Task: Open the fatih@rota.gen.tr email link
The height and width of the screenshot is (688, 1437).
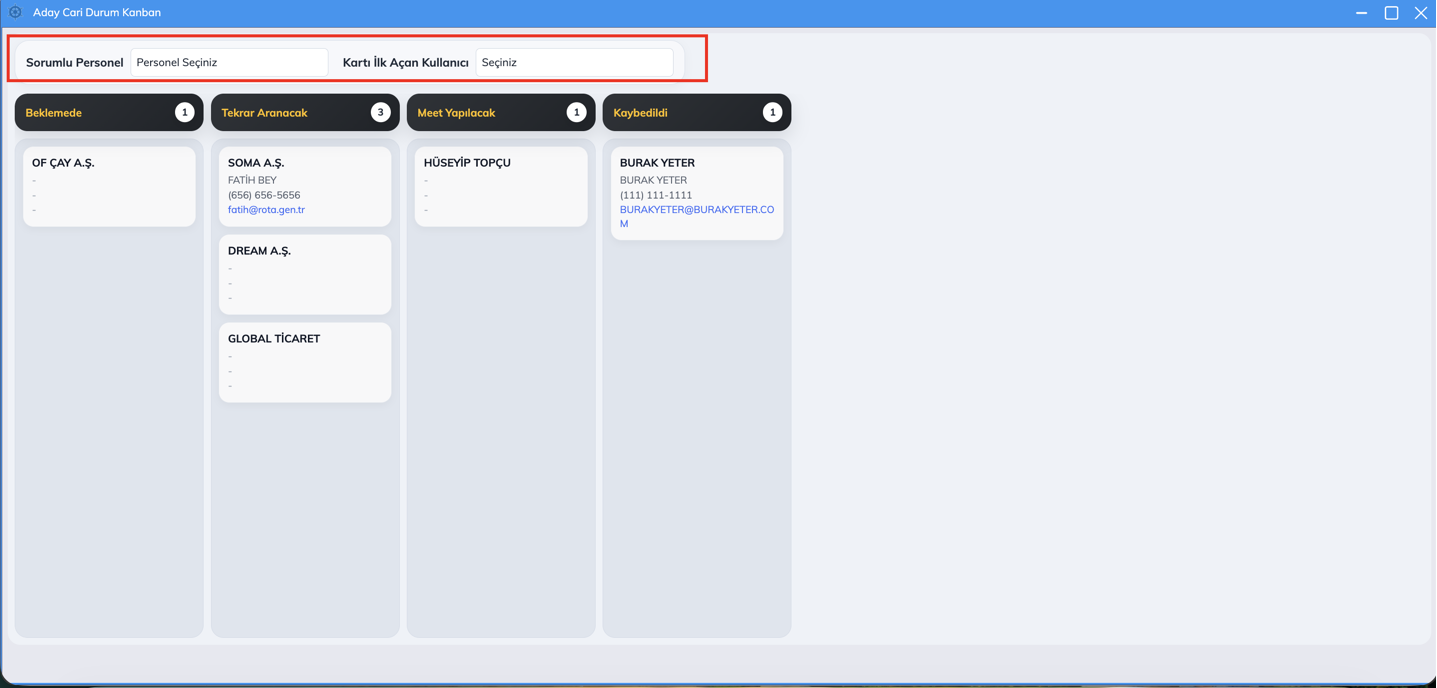Action: 266,210
